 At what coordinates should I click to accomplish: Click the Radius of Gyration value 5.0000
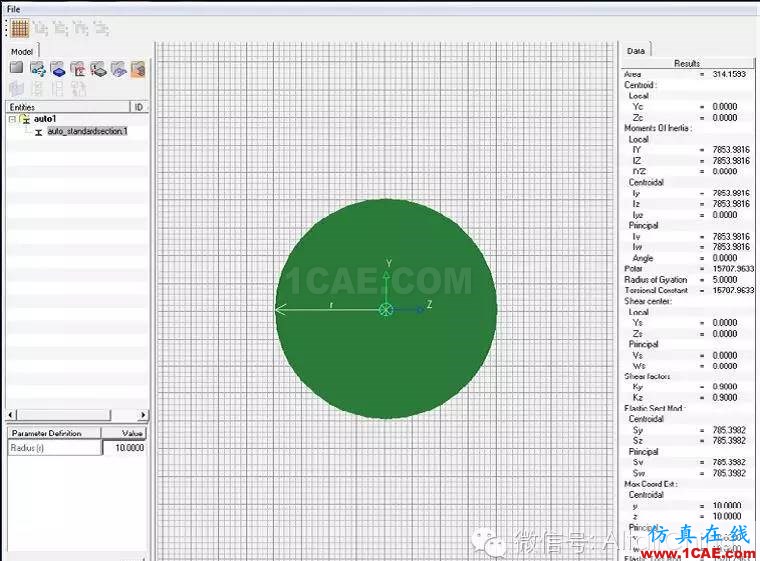tap(725, 279)
